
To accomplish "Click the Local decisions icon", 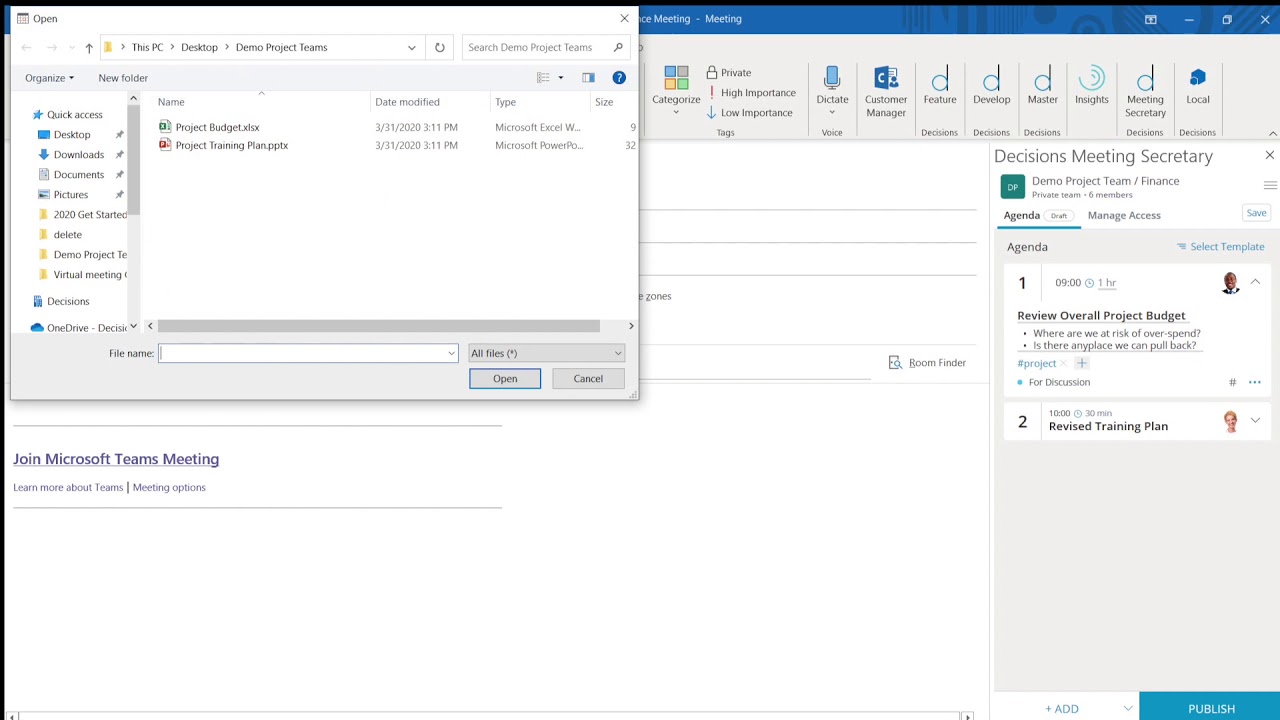I will click(1198, 78).
